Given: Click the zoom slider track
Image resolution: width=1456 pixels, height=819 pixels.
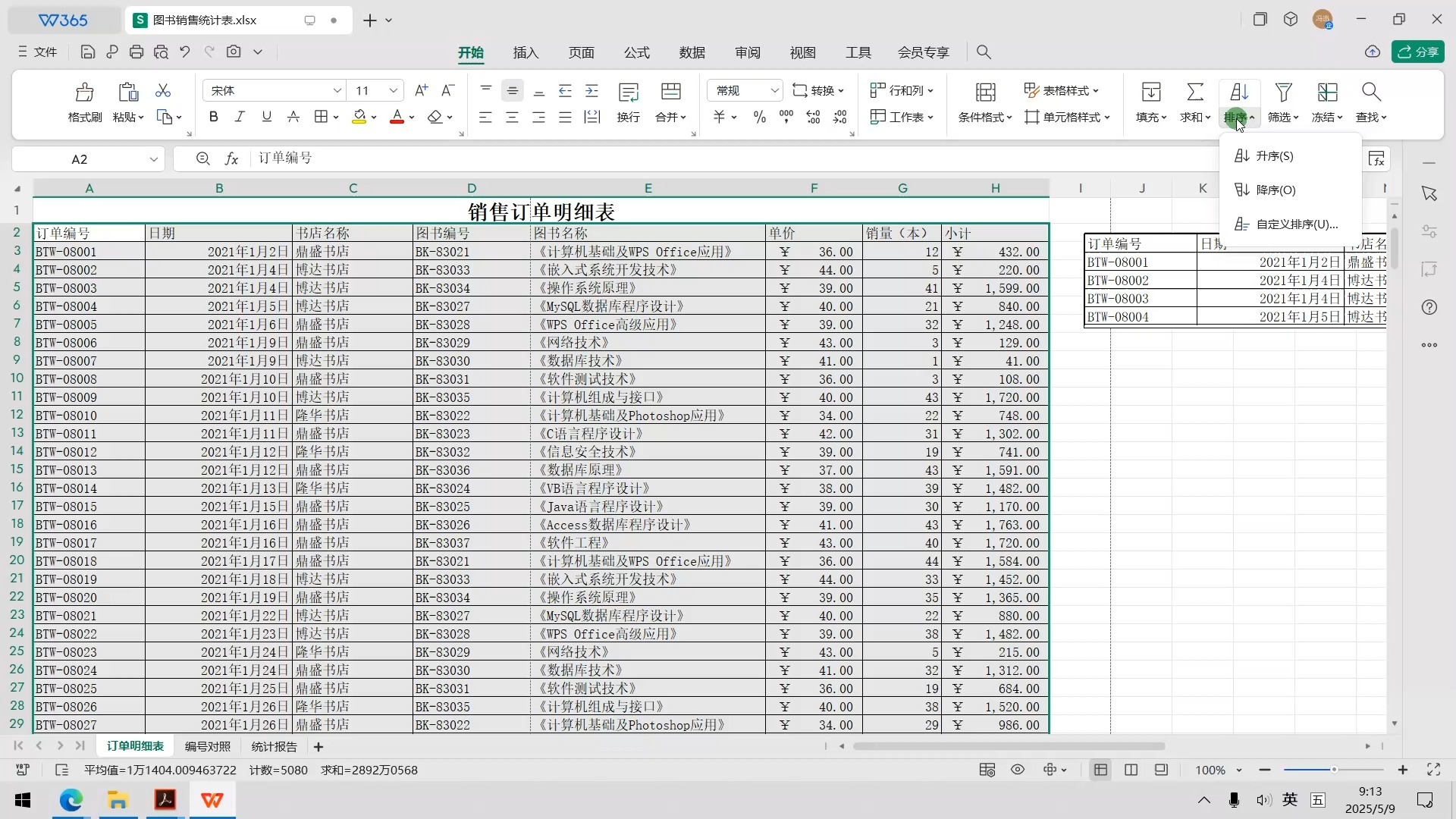Looking at the screenshot, I should [x=1333, y=769].
